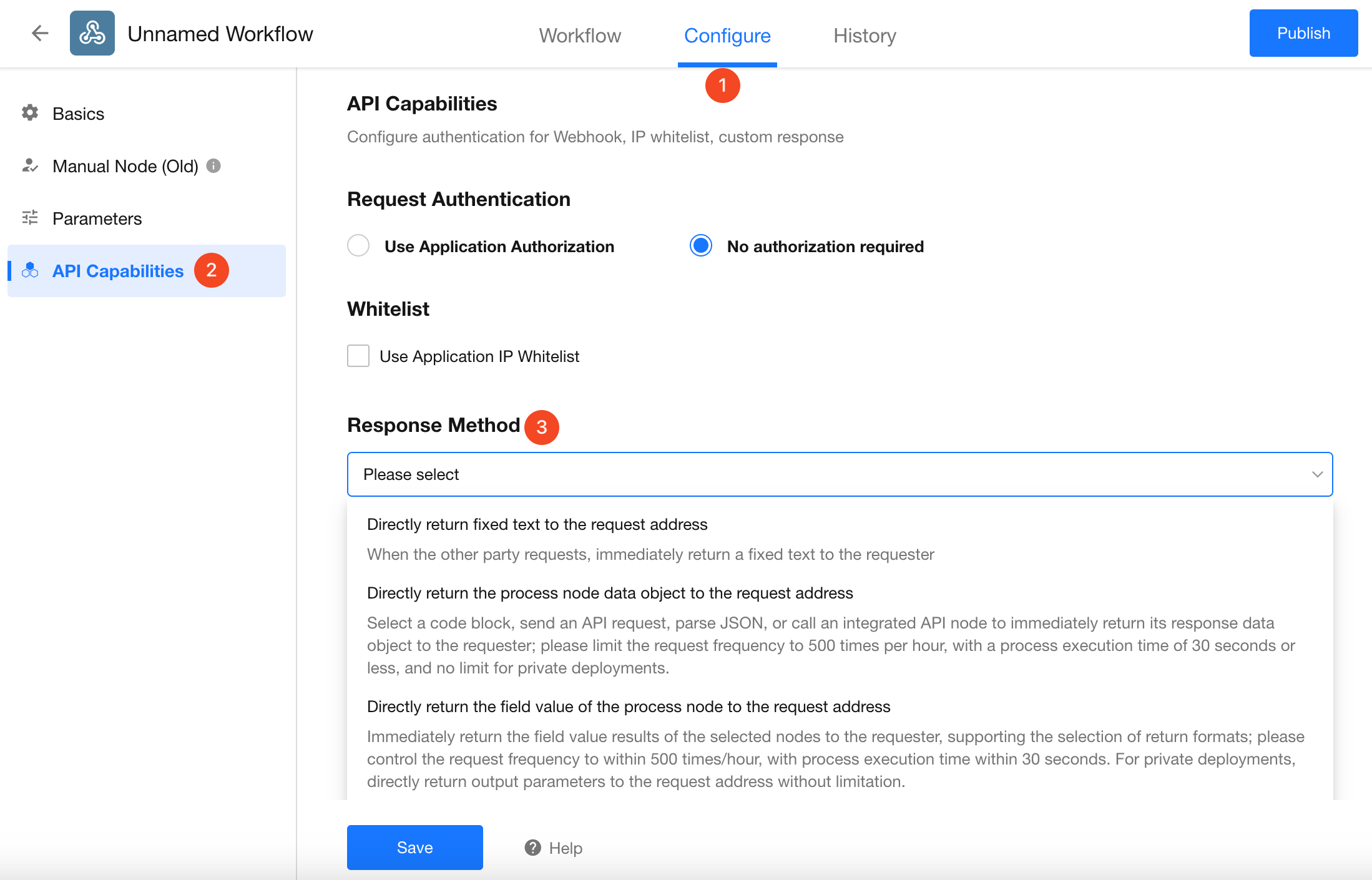
Task: Click the Basics gear icon
Action: click(30, 113)
